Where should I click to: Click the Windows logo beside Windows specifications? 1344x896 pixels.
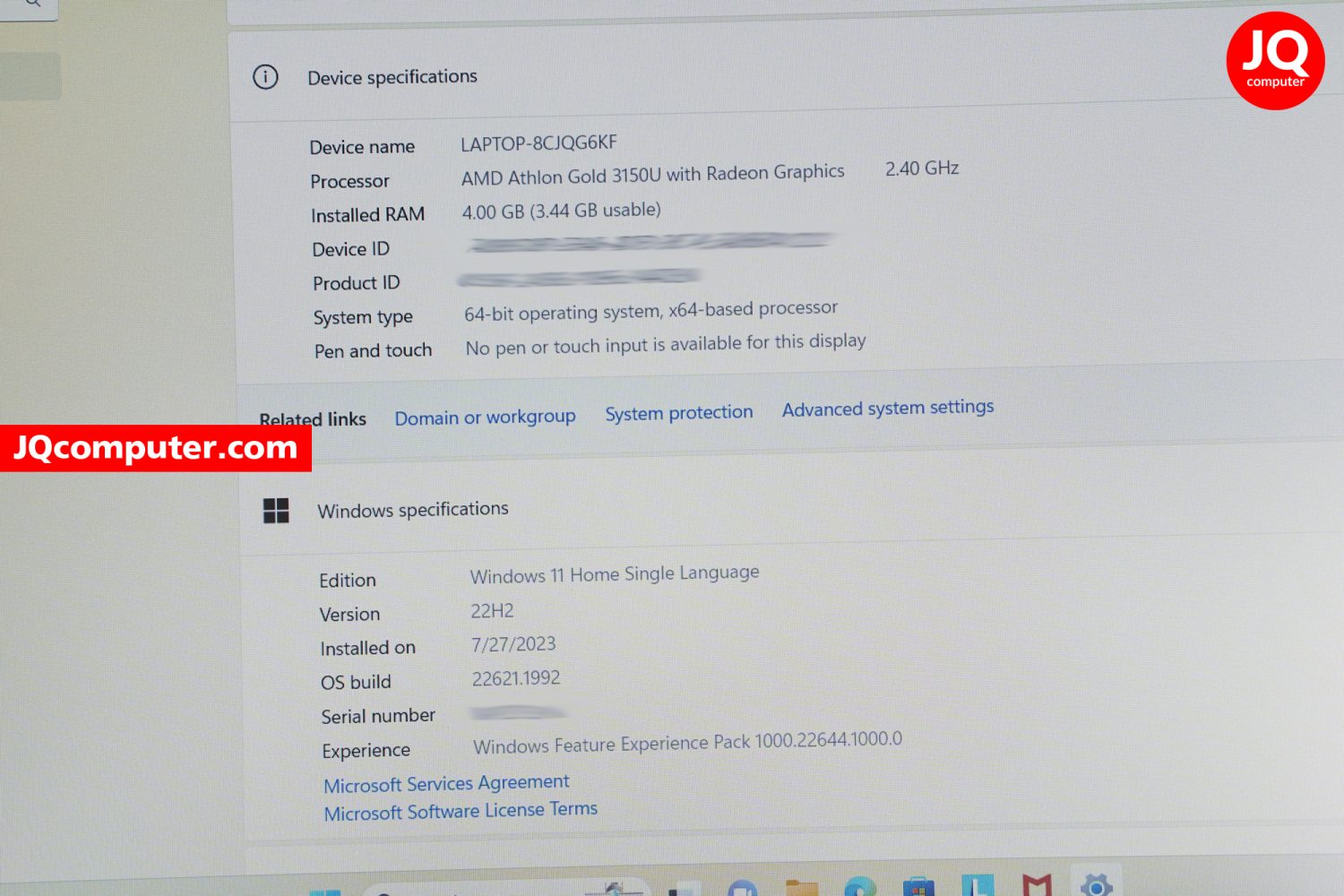click(276, 511)
